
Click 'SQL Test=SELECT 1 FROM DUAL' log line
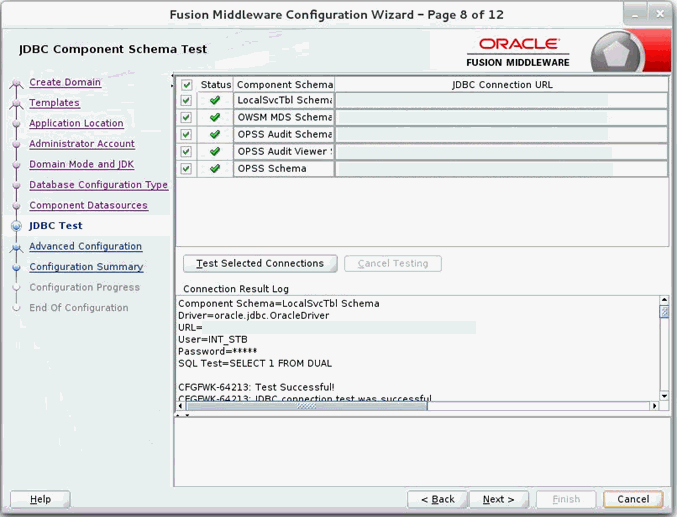point(255,363)
